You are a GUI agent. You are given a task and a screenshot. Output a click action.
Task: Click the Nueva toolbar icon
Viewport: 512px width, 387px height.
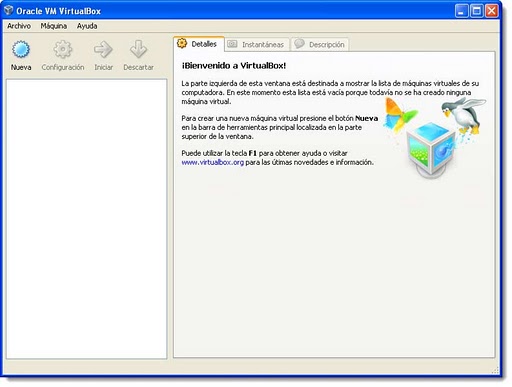click(21, 49)
